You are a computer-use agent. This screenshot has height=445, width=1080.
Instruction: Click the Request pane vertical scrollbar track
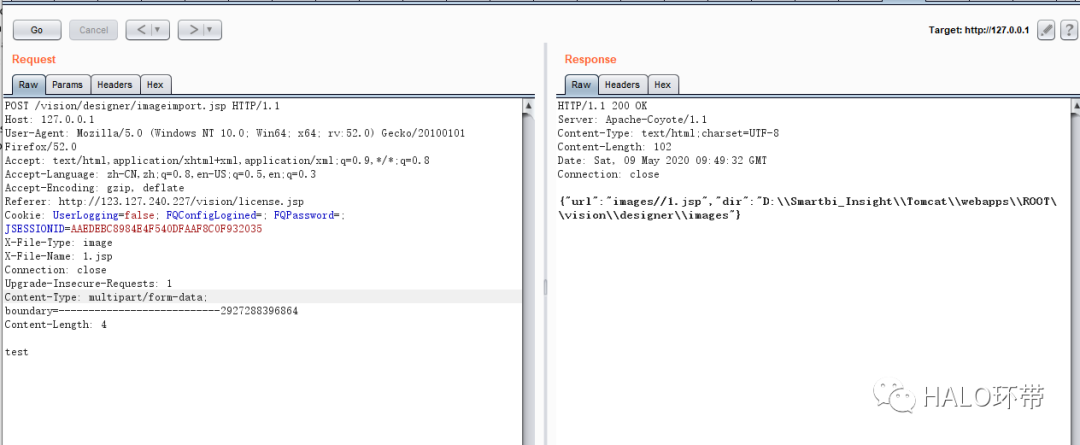pos(528,270)
